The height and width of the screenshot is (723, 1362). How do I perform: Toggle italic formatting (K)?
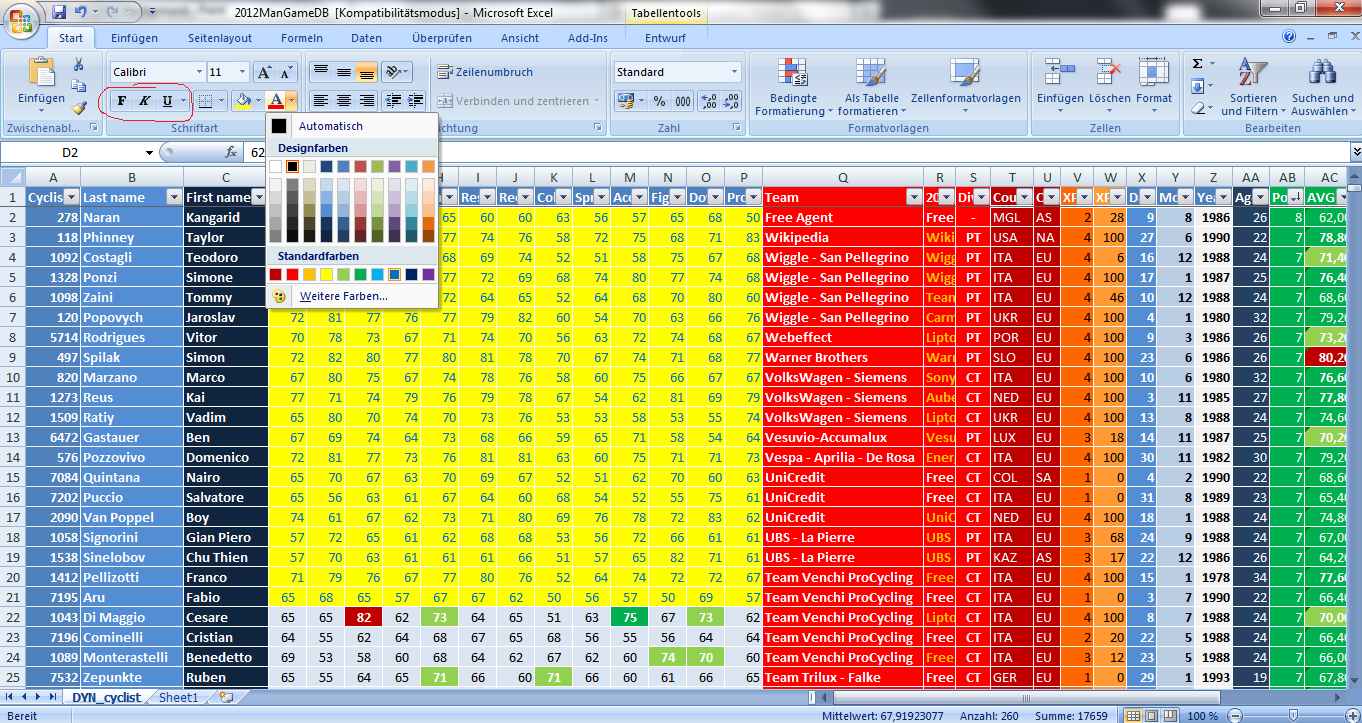[x=144, y=101]
